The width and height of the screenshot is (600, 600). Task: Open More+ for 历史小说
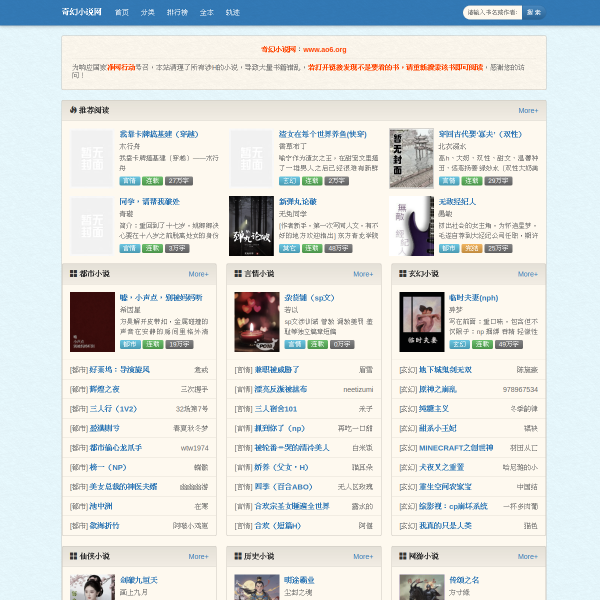point(363,556)
